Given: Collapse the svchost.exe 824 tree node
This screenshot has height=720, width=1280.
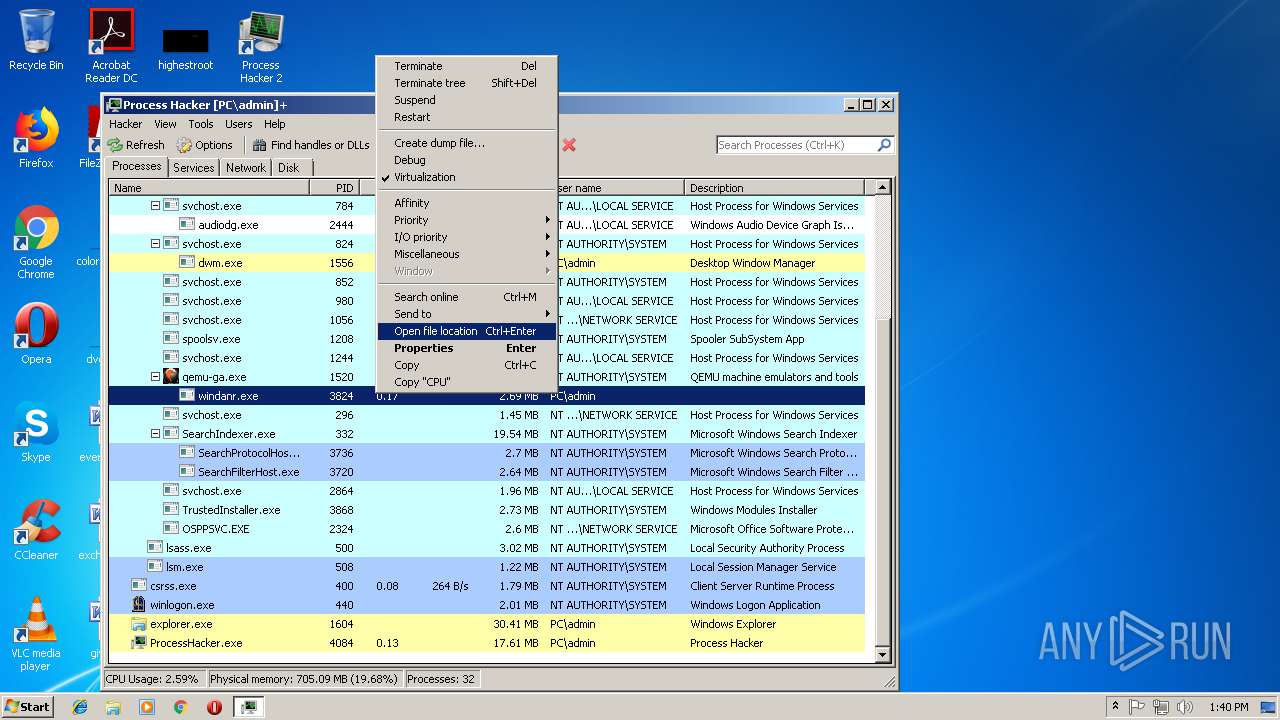Looking at the screenshot, I should (155, 244).
